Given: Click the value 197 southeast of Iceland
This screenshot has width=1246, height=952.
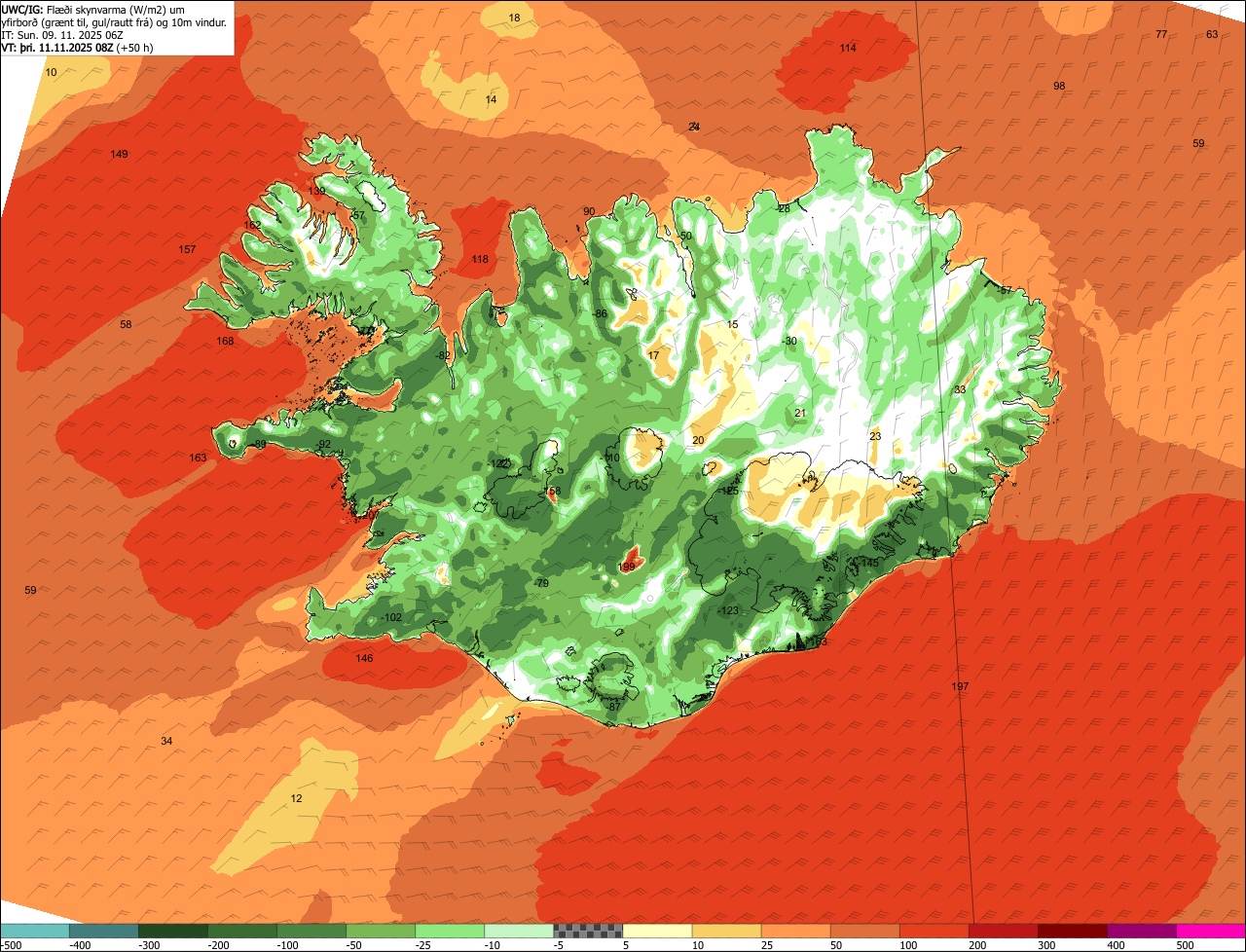Looking at the screenshot, I should [x=960, y=686].
